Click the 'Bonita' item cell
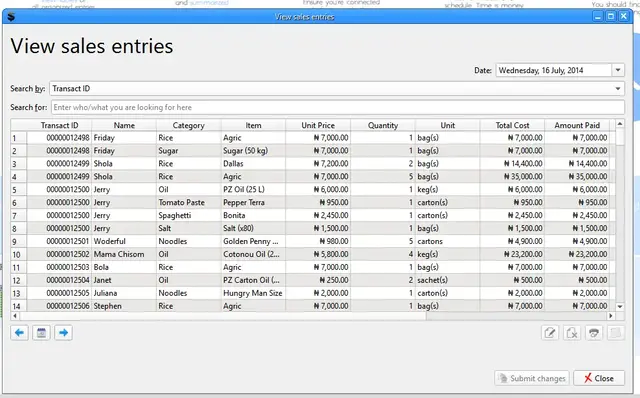The width and height of the screenshot is (640, 398). [253, 216]
